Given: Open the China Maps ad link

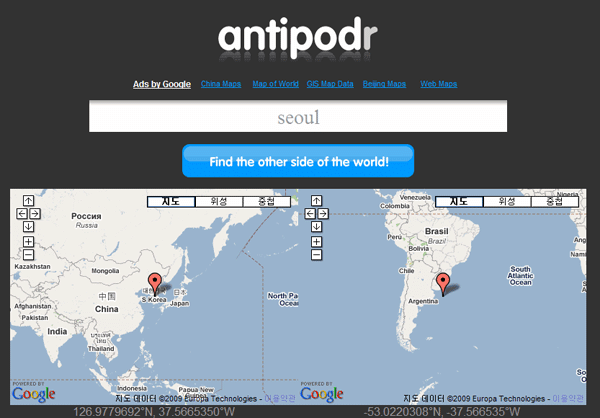Looking at the screenshot, I should [221, 84].
